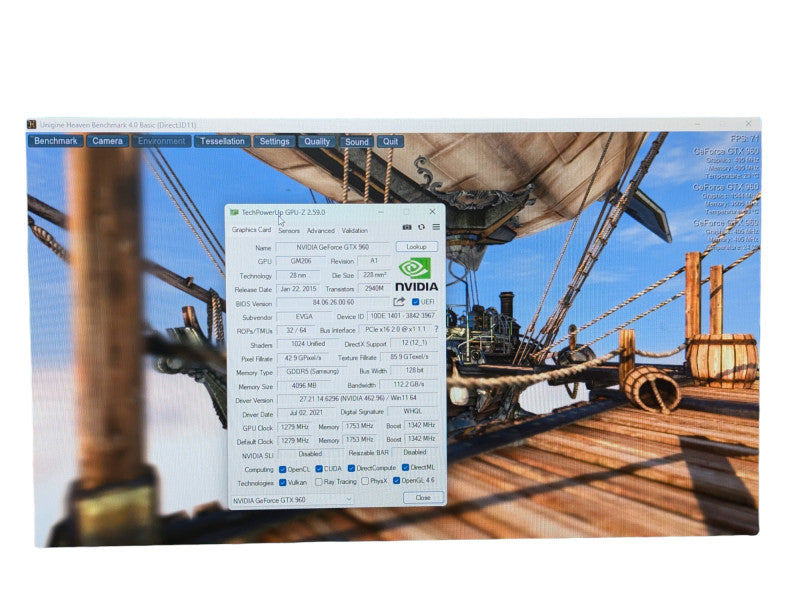The image size is (800, 602).
Task: Click the Transistors value 2940M
Action: 374,288
